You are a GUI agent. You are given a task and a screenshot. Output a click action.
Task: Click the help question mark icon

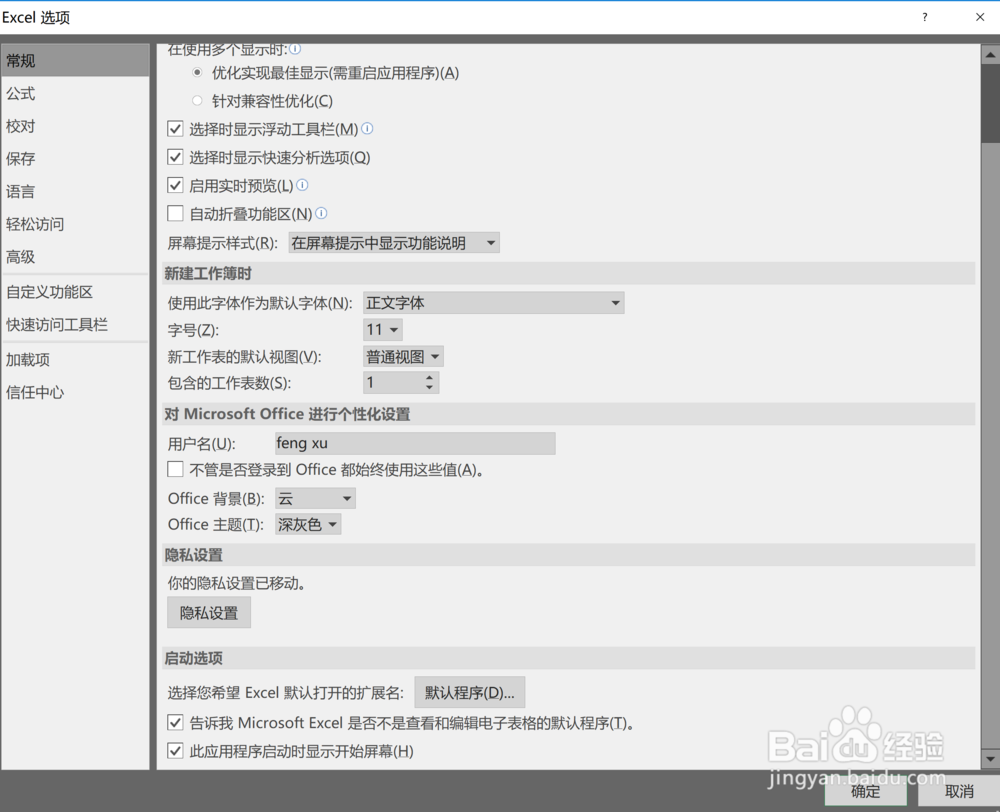pyautogui.click(x=925, y=17)
